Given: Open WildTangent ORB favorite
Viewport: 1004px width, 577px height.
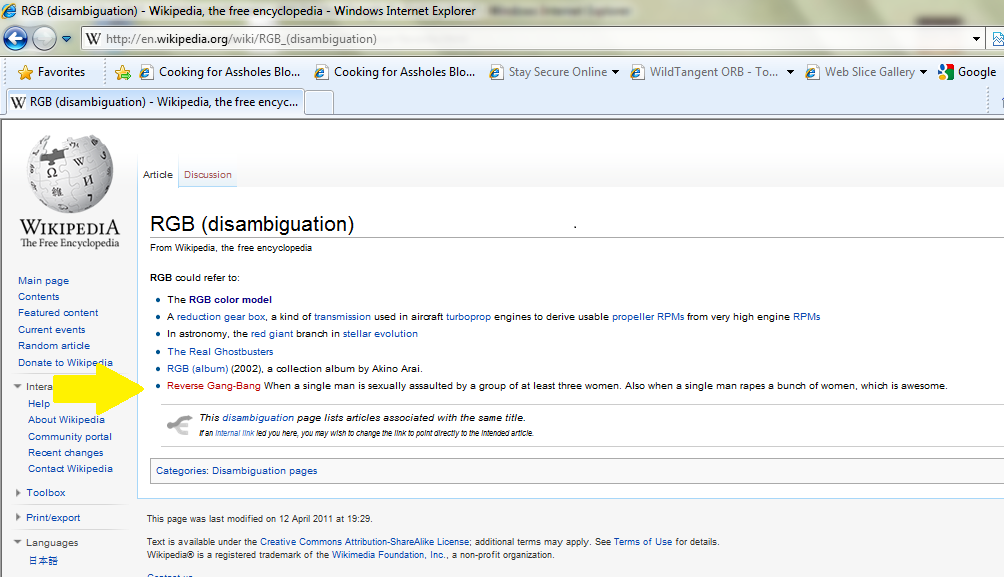Looking at the screenshot, I should pos(705,72).
